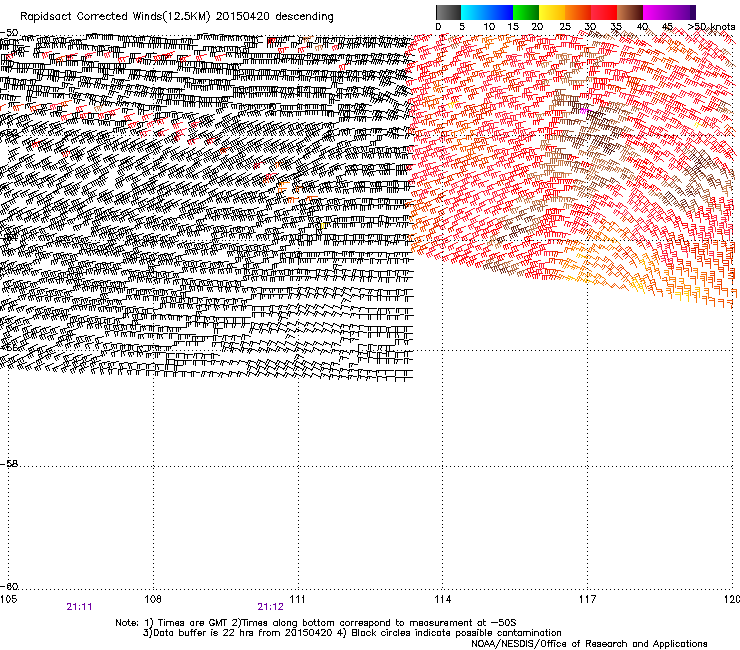Image resolution: width=740 pixels, height=650 pixels.
Task: Click legend tick value '40'
Action: [642, 27]
